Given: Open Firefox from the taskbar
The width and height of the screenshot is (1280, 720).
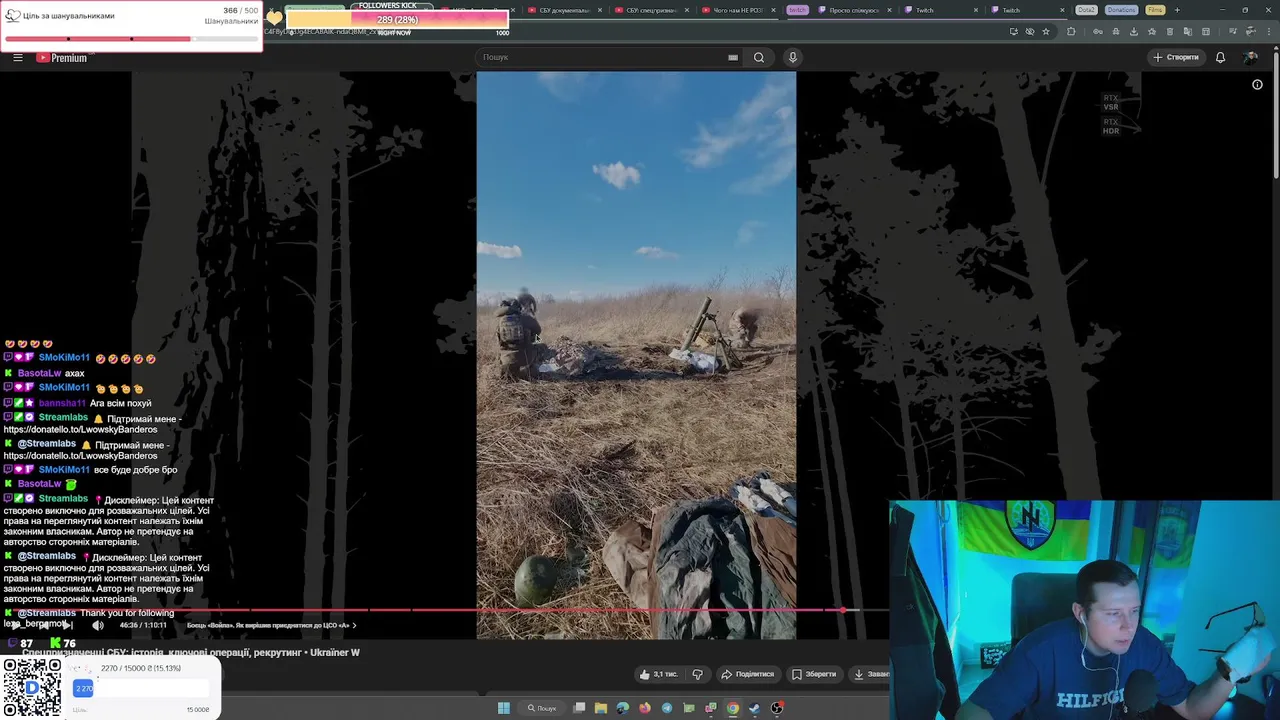Looking at the screenshot, I should tap(645, 708).
